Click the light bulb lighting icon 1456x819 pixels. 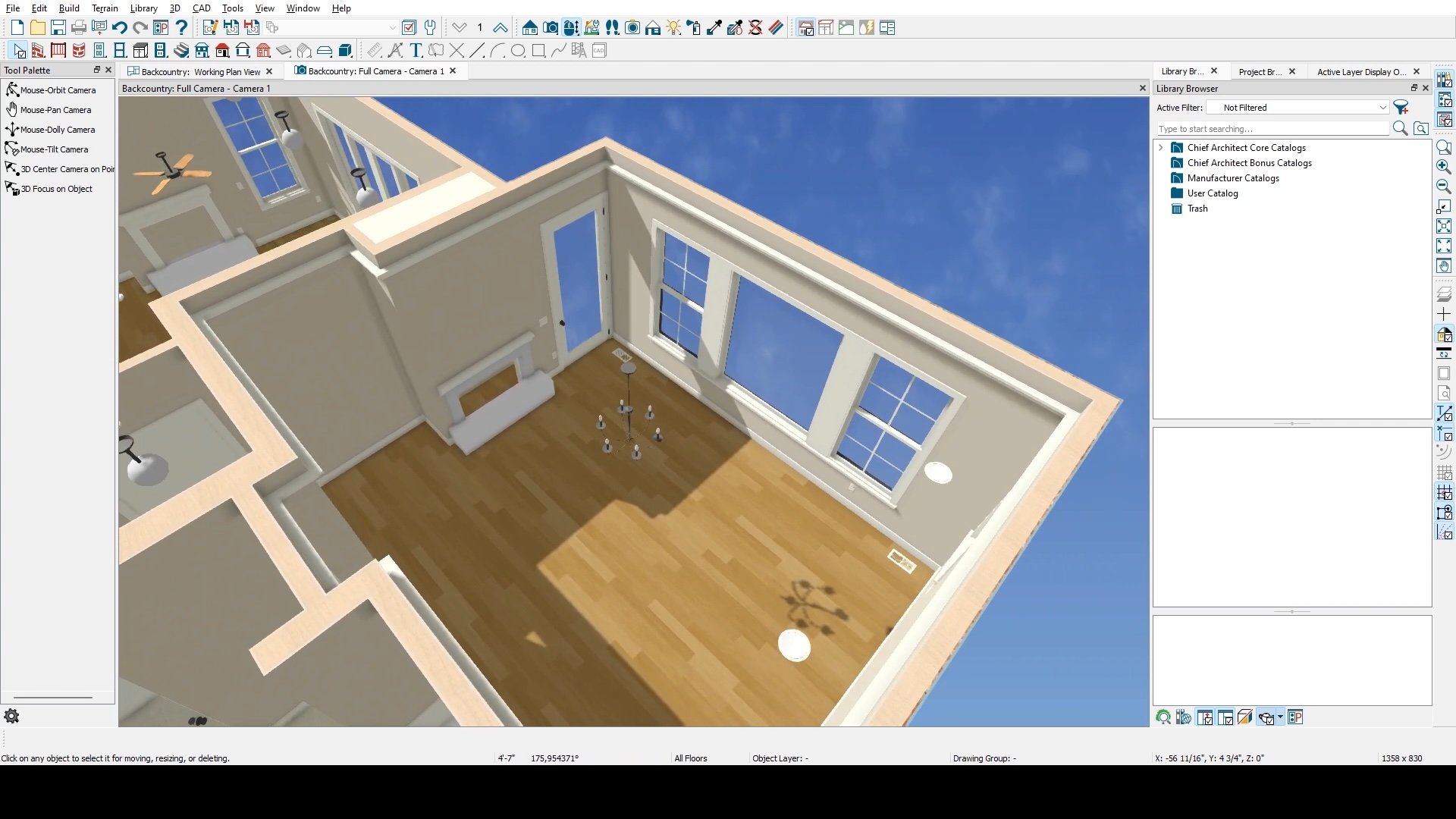tap(673, 28)
